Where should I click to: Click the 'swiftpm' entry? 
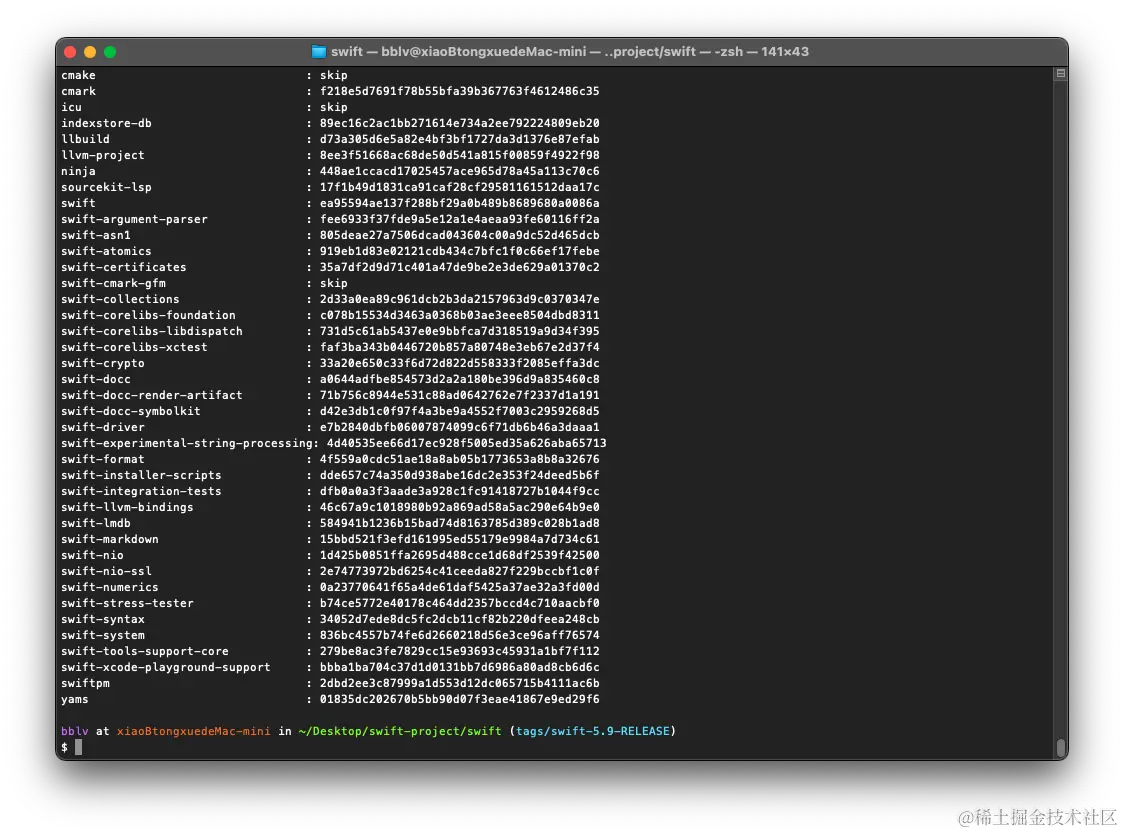point(85,683)
